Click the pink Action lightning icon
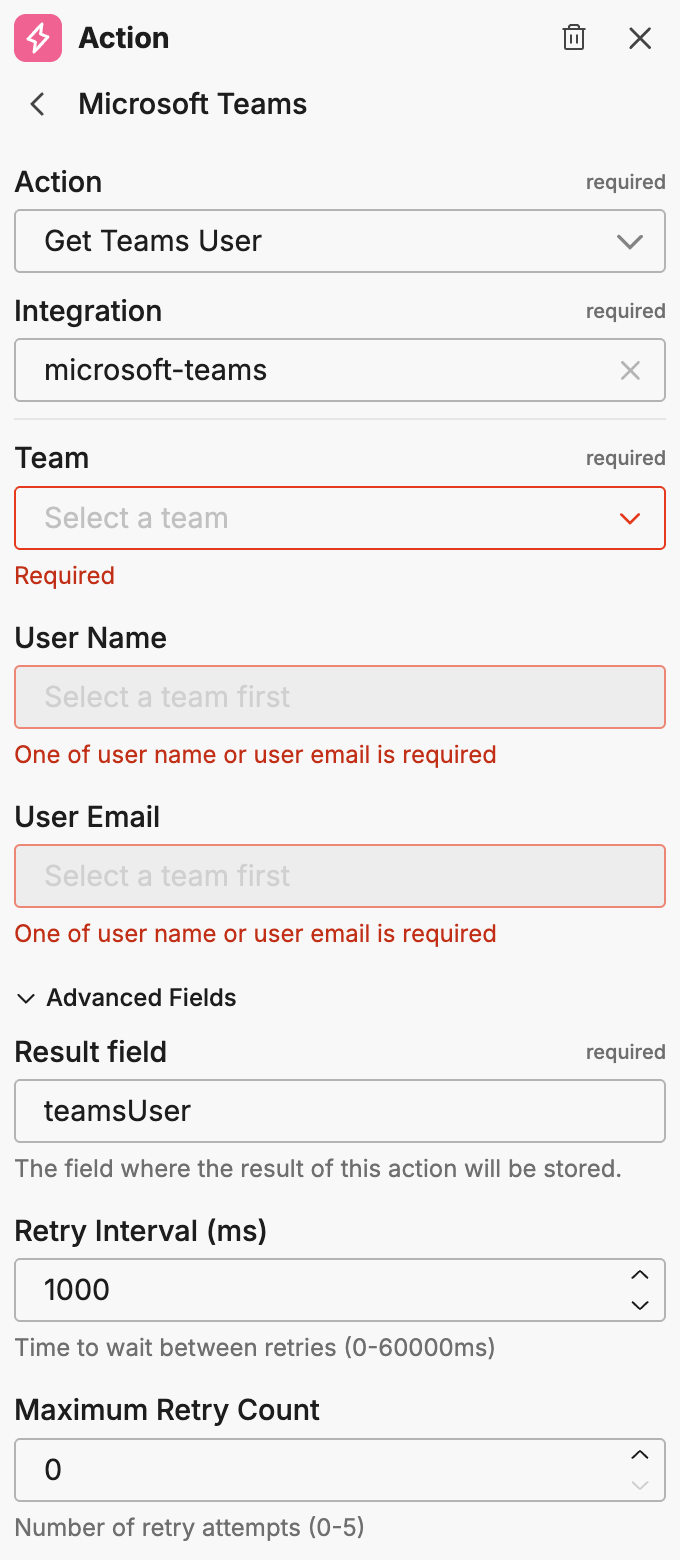Screen dimensions: 680x1560 pyautogui.click(x=36, y=38)
